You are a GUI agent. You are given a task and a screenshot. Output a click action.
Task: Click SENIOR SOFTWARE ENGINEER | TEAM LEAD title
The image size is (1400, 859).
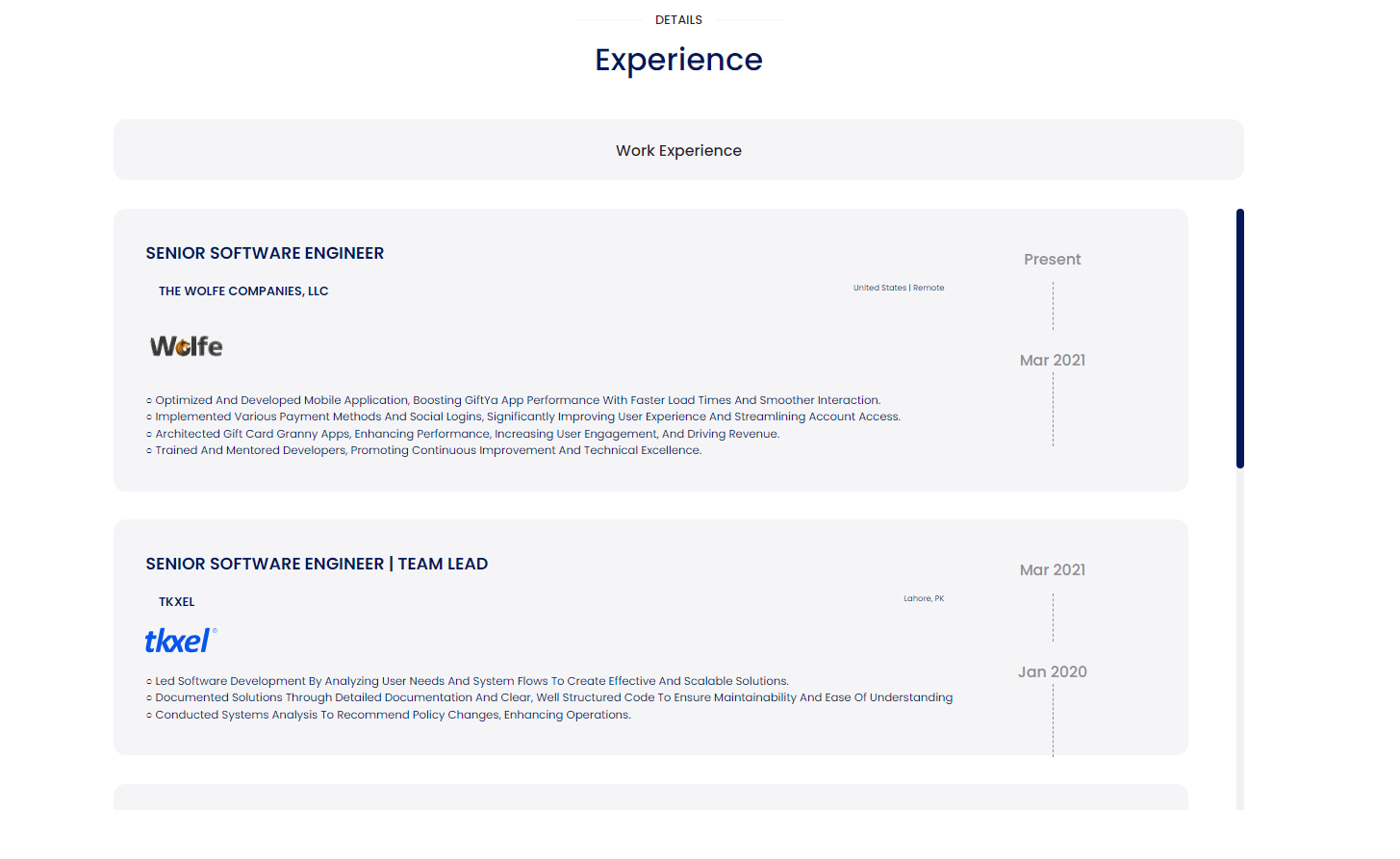(317, 564)
